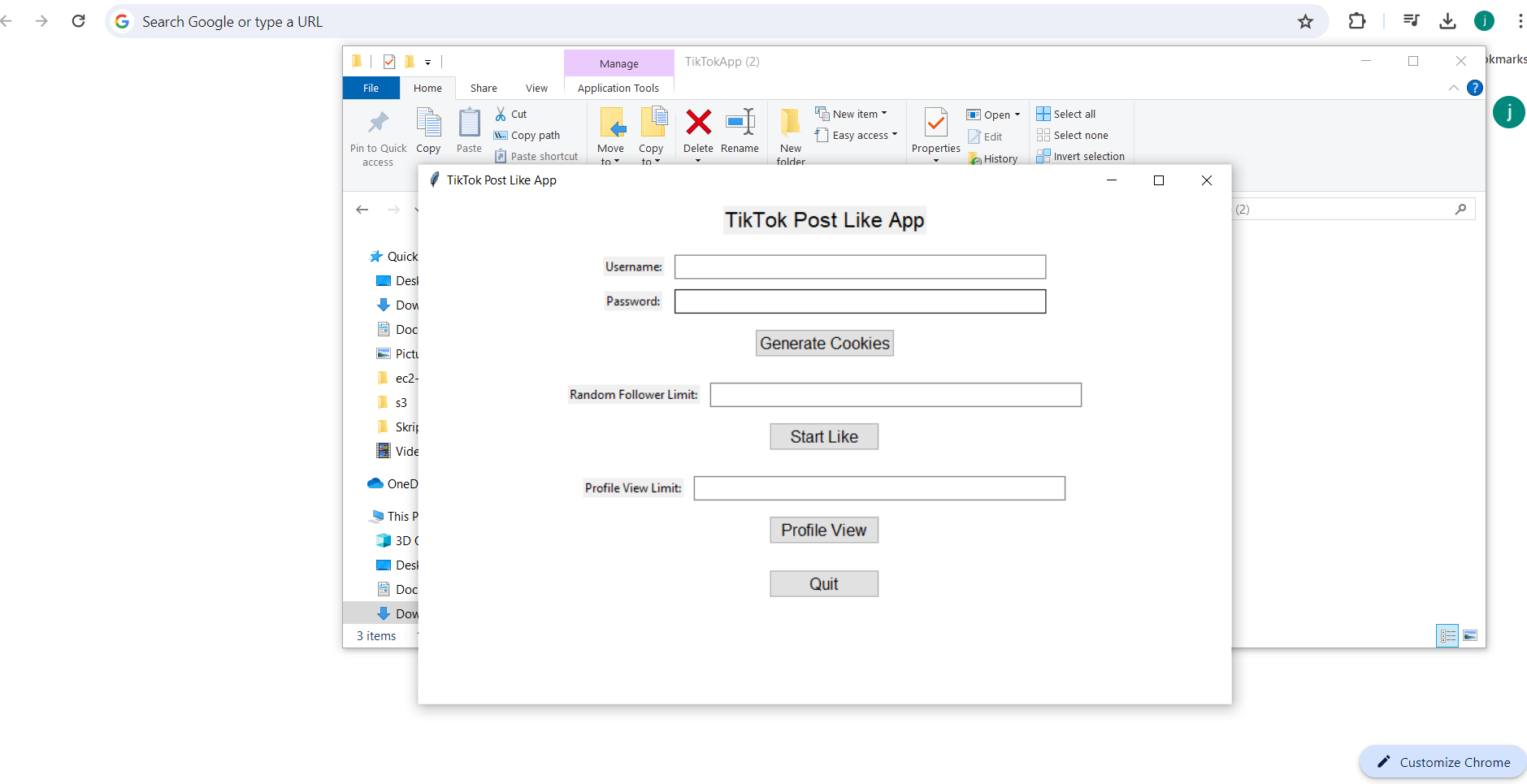
Task: Choose Copy path in ribbon
Action: [x=527, y=135]
